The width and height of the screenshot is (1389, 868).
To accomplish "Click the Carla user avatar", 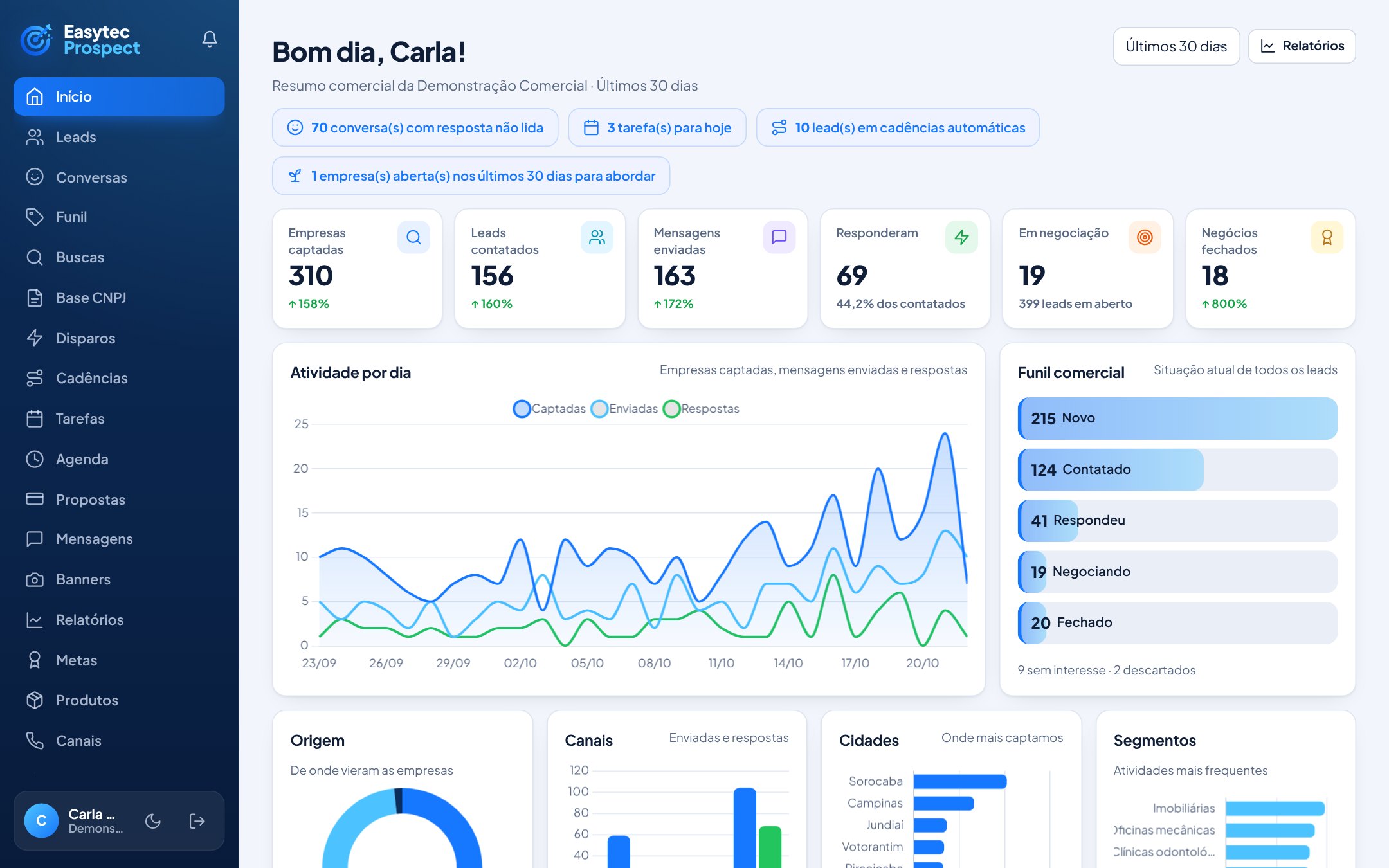I will [x=41, y=821].
